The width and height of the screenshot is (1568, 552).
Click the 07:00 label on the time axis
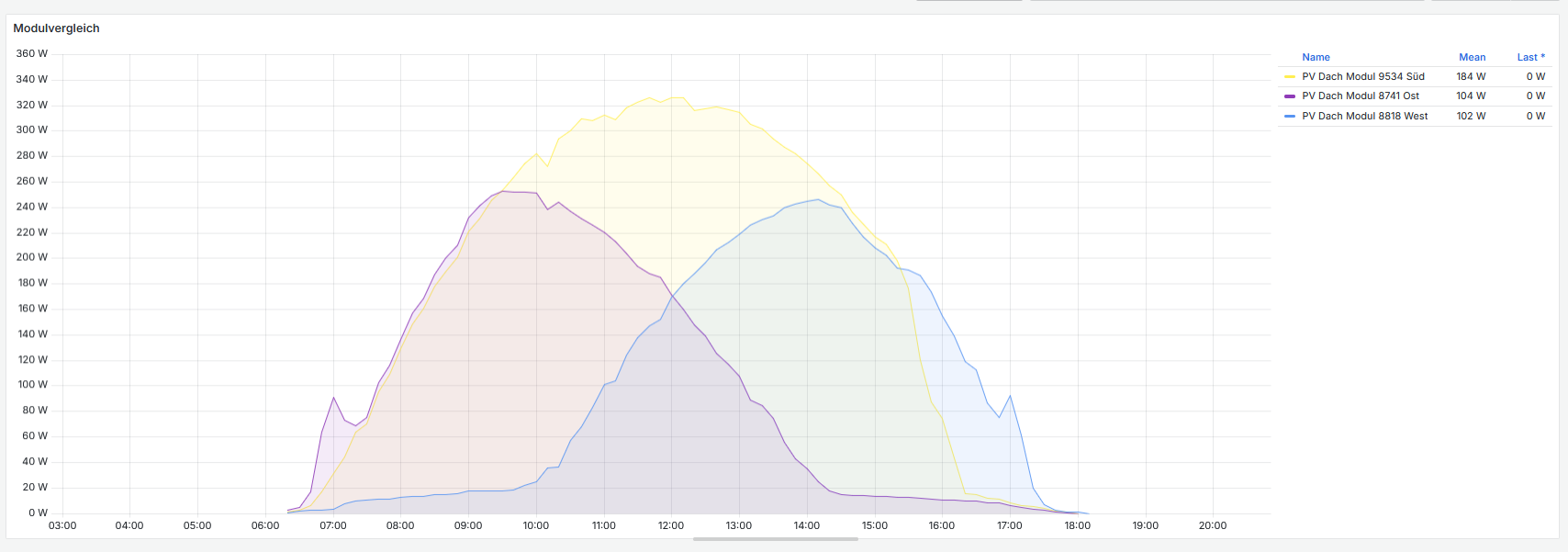point(333,526)
